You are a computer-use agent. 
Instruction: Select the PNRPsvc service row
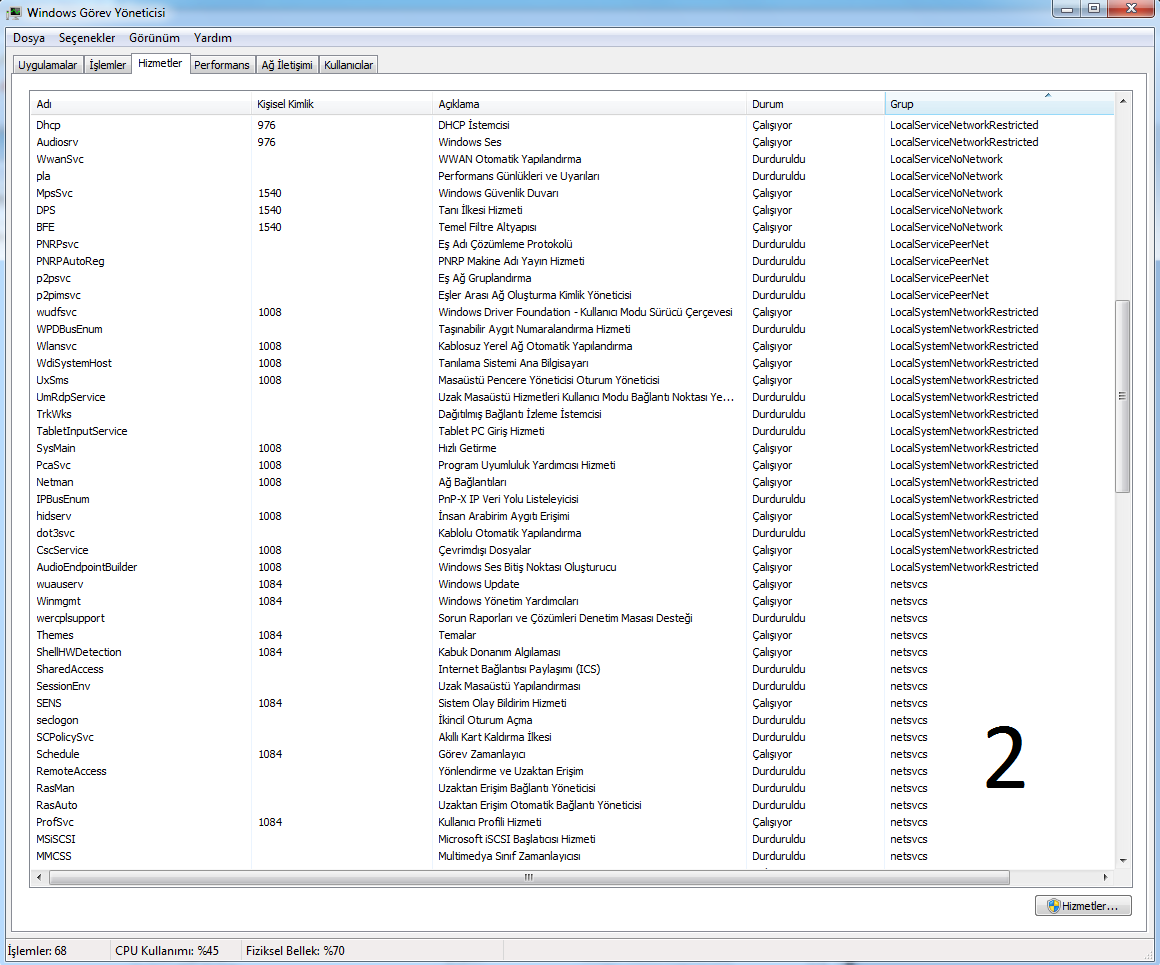tap(572, 244)
